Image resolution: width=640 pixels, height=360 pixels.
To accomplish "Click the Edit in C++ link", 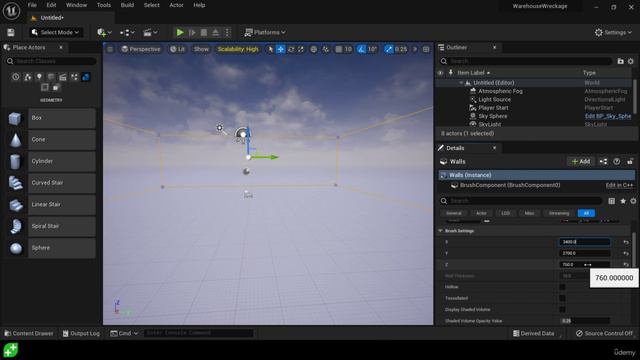I will pos(620,185).
